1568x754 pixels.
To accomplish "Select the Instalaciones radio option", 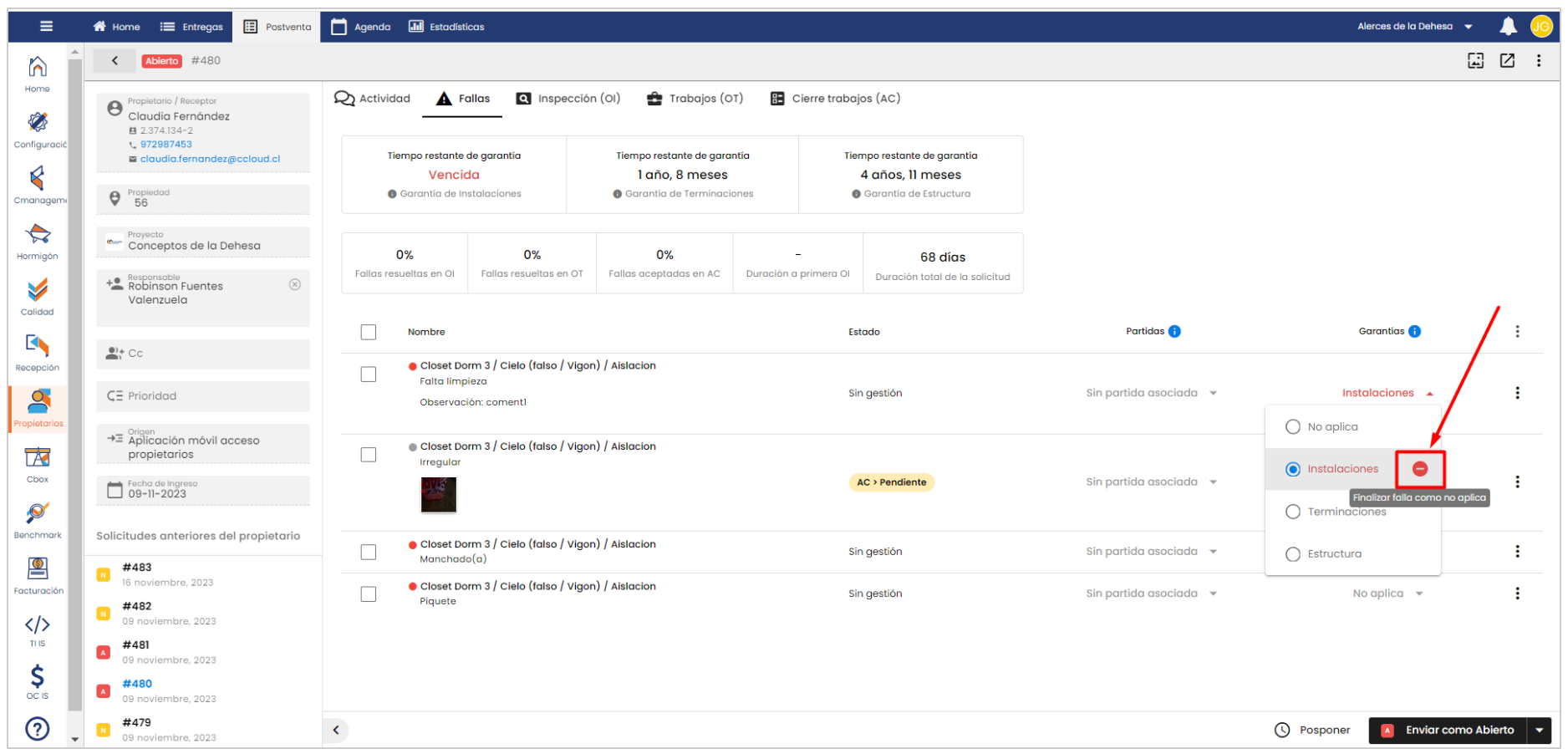I will point(1293,469).
